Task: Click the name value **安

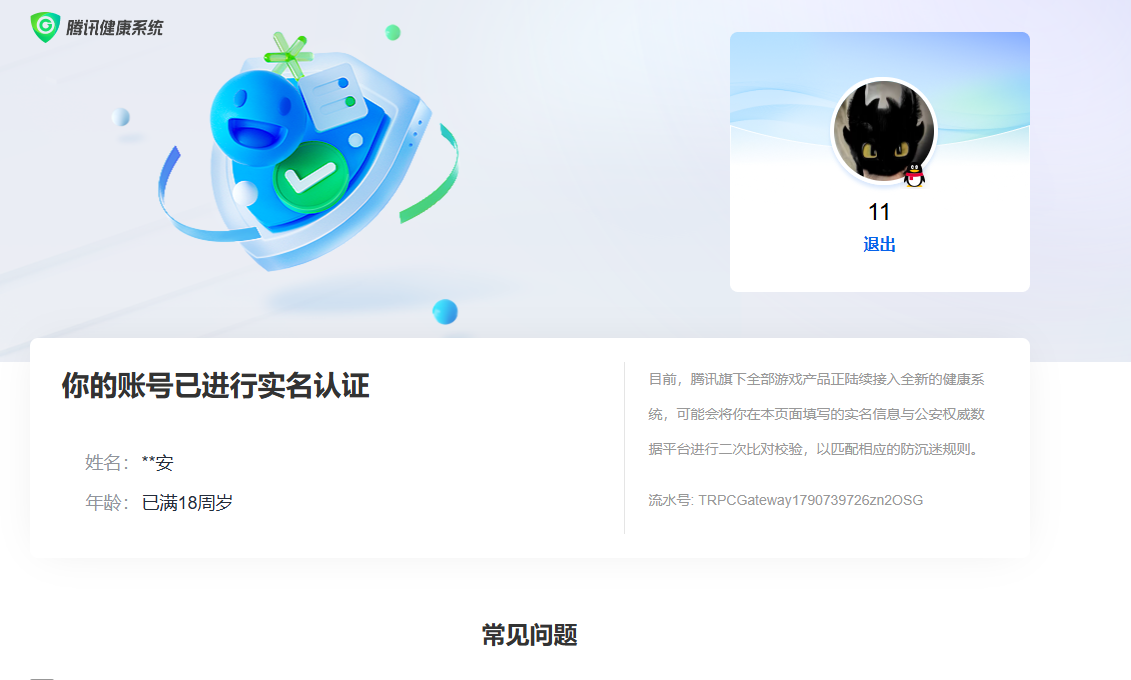Action: tap(157, 463)
